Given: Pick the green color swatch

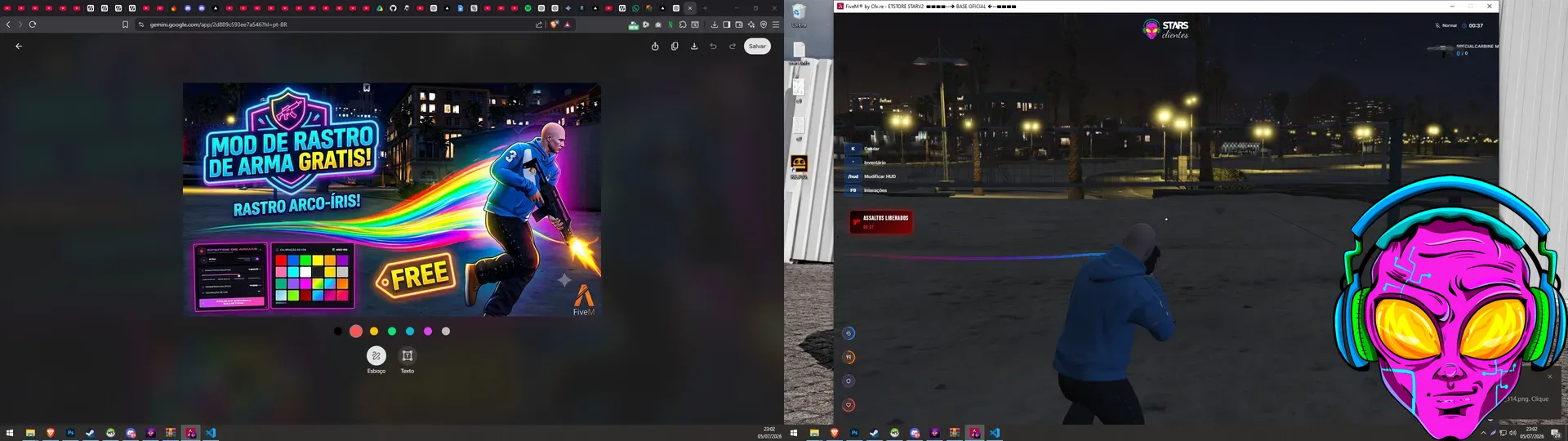Looking at the screenshot, I should 392,332.
